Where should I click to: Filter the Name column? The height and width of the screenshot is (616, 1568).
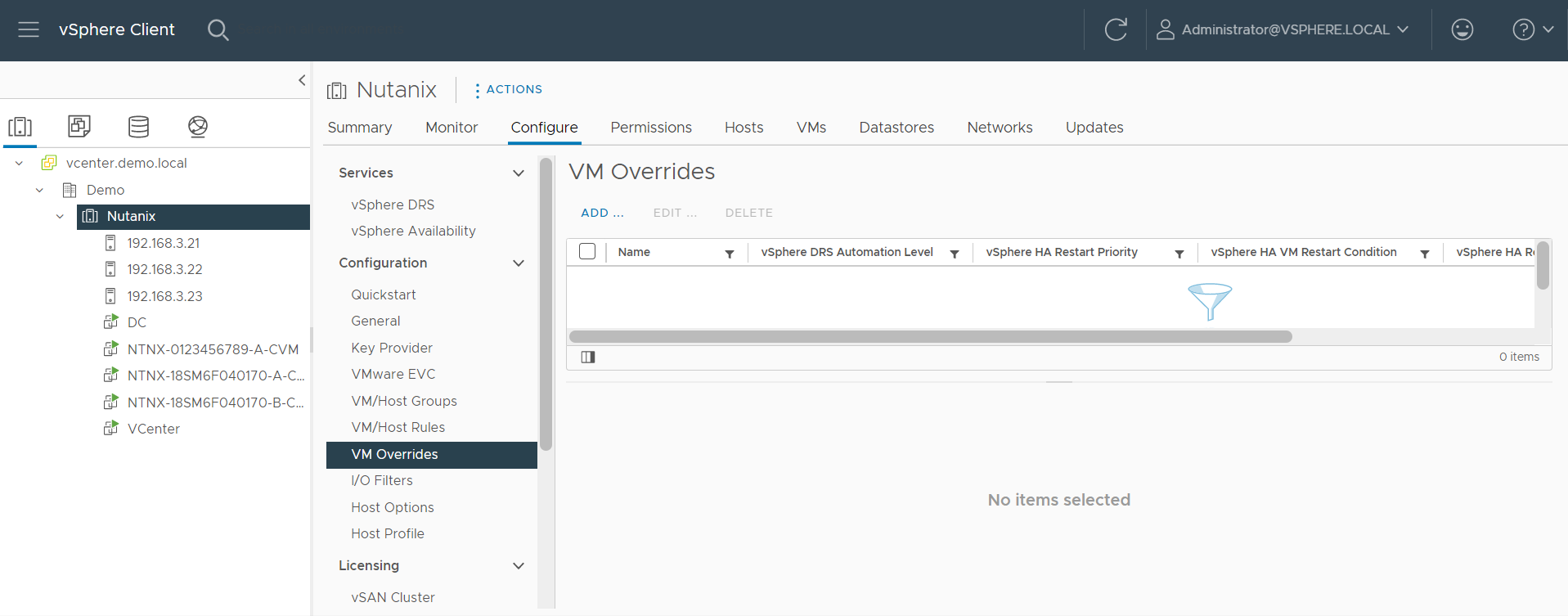(x=729, y=254)
